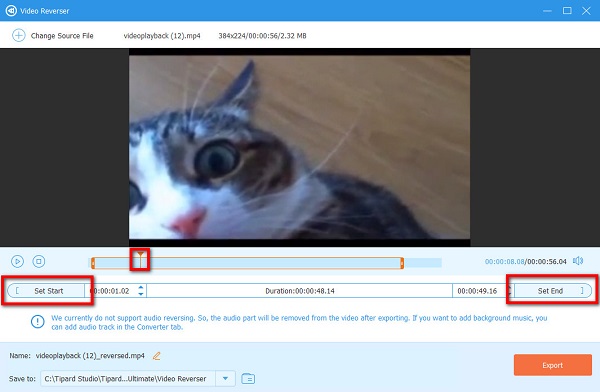
Task: Stop the video playback
Action: 39,261
